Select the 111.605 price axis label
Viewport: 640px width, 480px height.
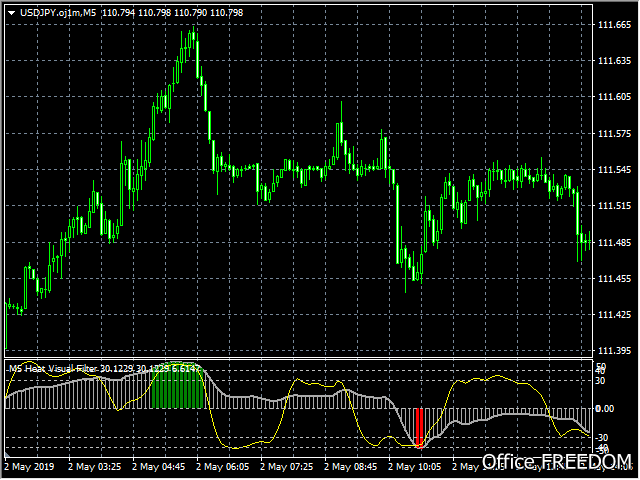pyautogui.click(x=614, y=97)
